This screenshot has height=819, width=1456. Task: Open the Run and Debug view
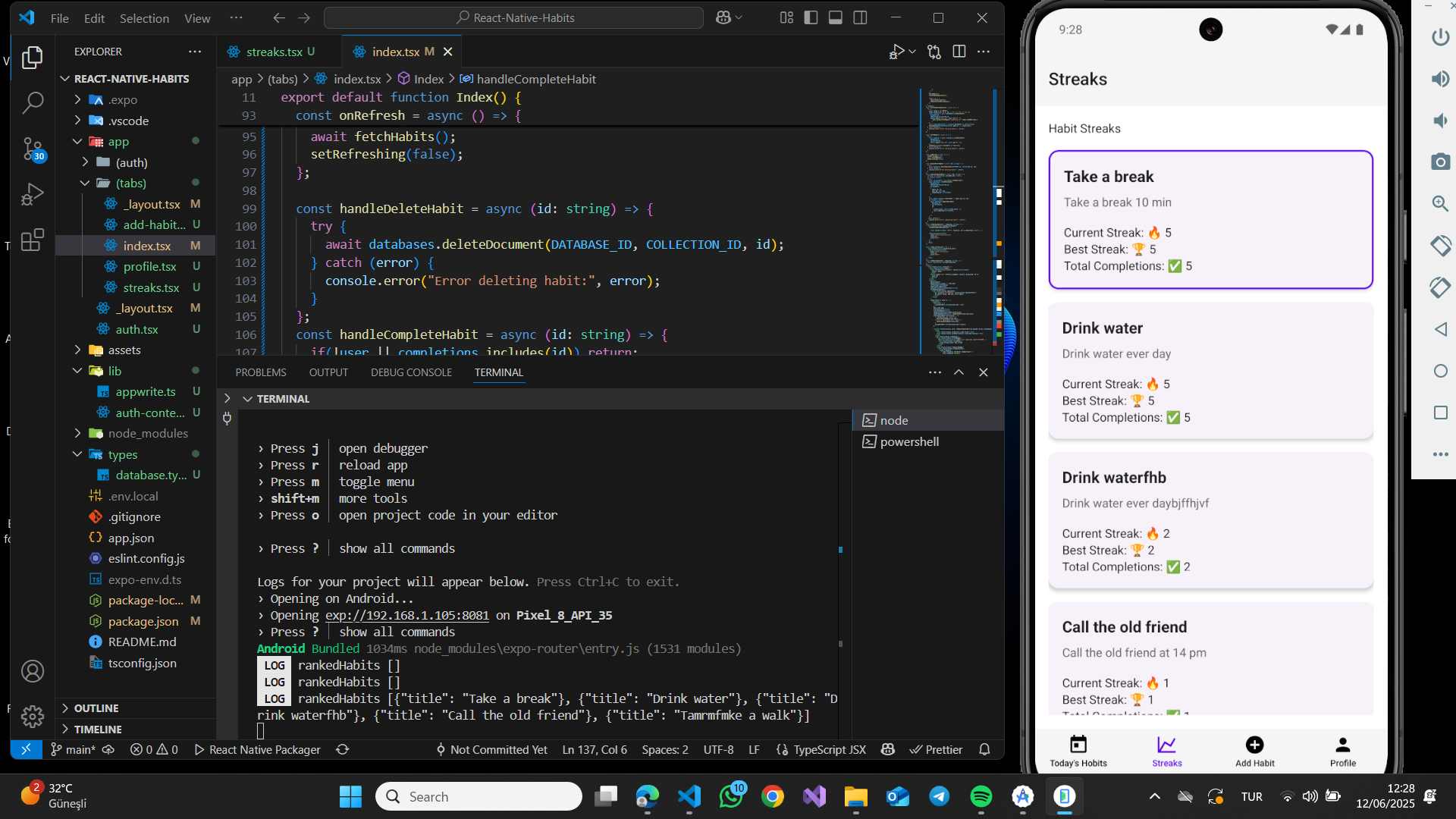pyautogui.click(x=32, y=194)
